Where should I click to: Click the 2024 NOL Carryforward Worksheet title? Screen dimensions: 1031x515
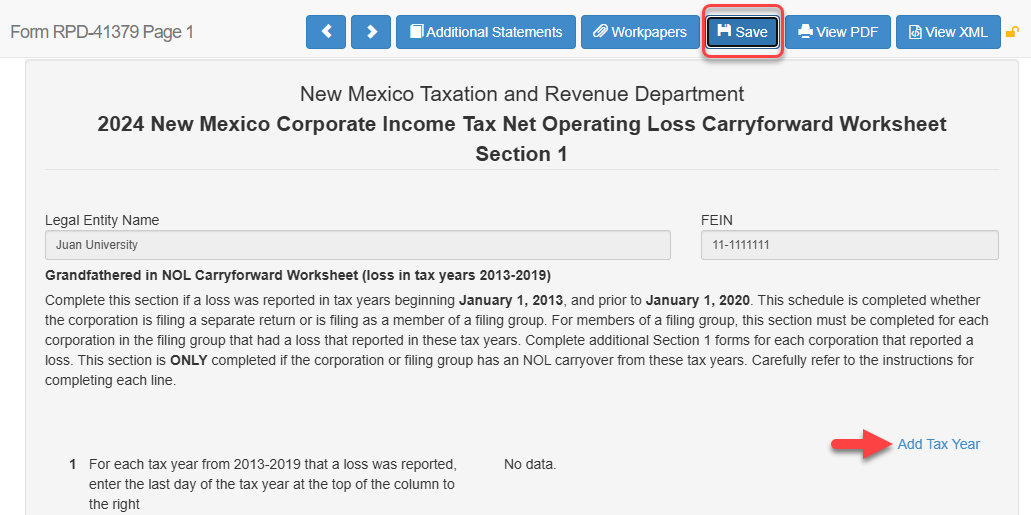click(x=521, y=124)
